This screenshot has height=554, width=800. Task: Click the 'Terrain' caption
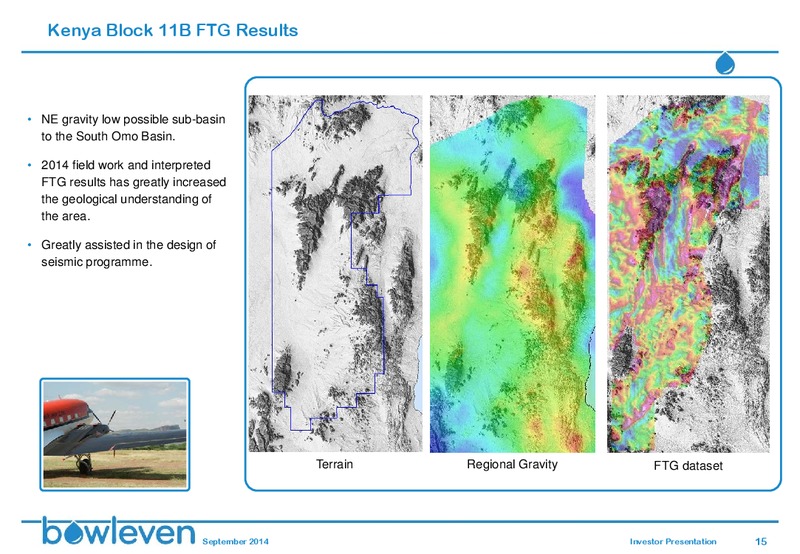[x=334, y=464]
